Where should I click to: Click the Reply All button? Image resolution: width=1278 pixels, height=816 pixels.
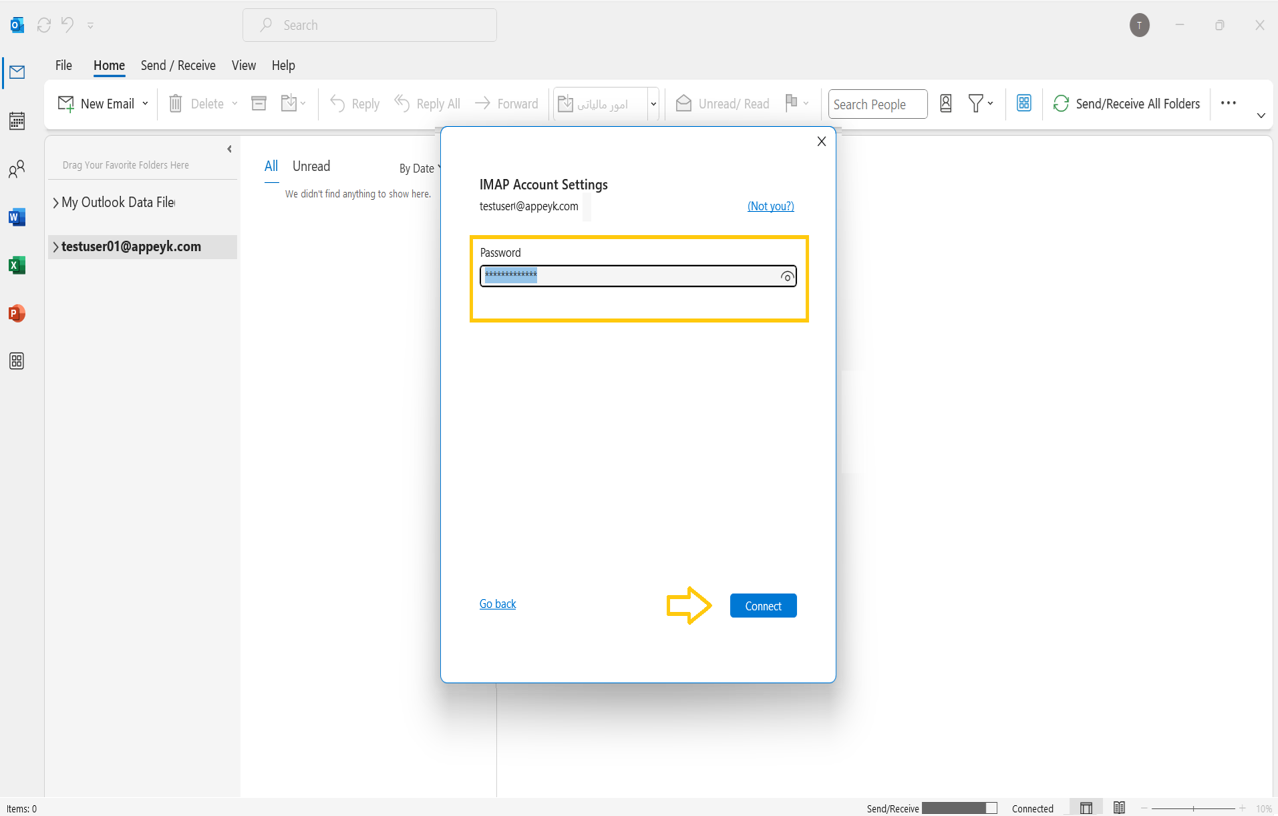point(427,104)
